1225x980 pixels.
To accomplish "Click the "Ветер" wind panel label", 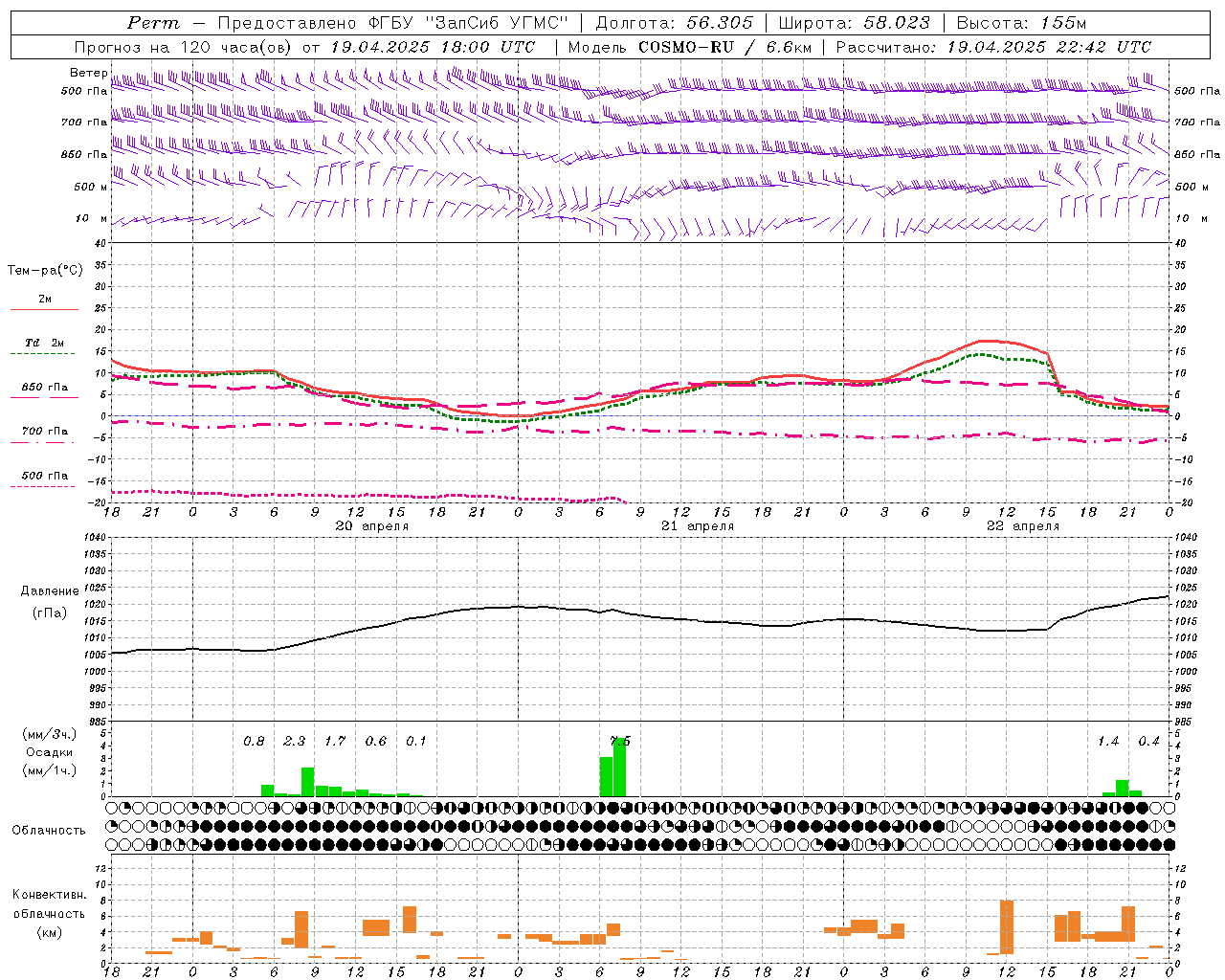I will 88,73.
